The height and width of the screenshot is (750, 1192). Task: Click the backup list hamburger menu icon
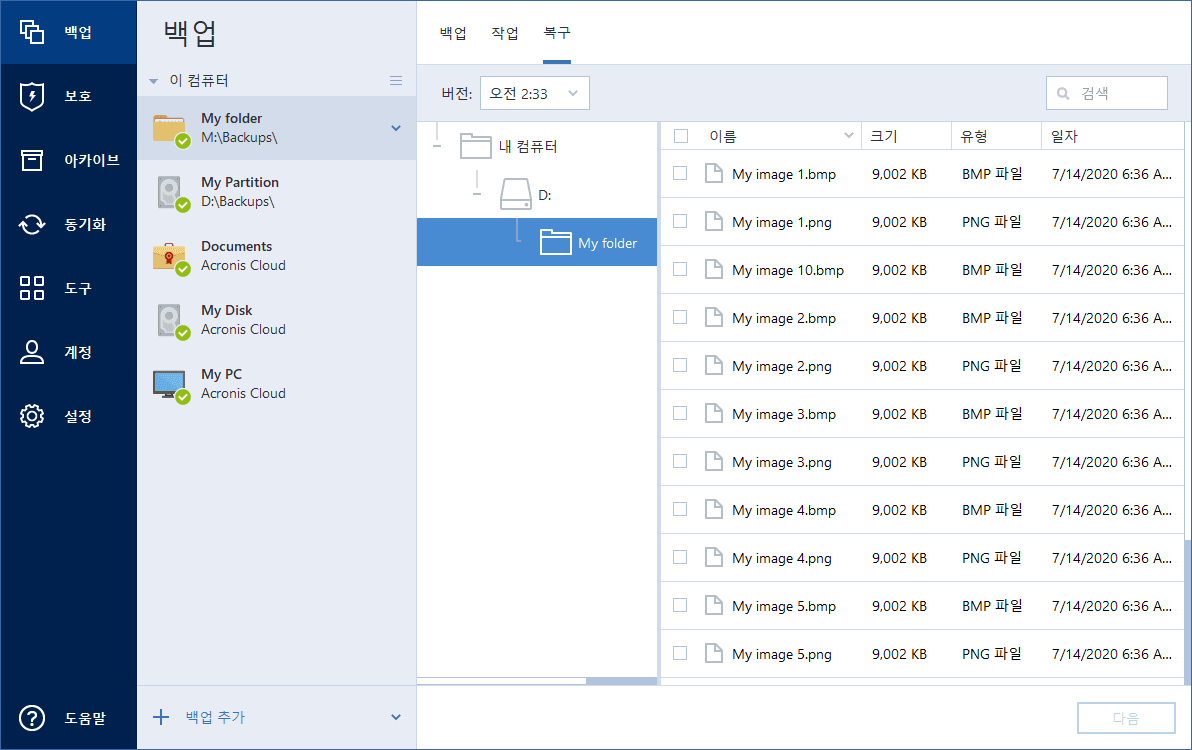point(396,80)
